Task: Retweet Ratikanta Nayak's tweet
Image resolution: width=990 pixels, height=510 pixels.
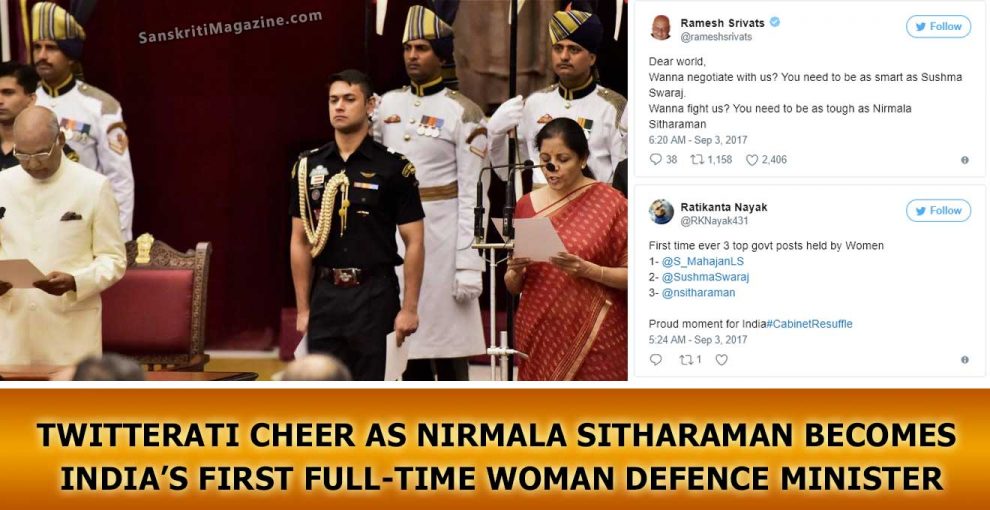Action: pyautogui.click(x=686, y=360)
